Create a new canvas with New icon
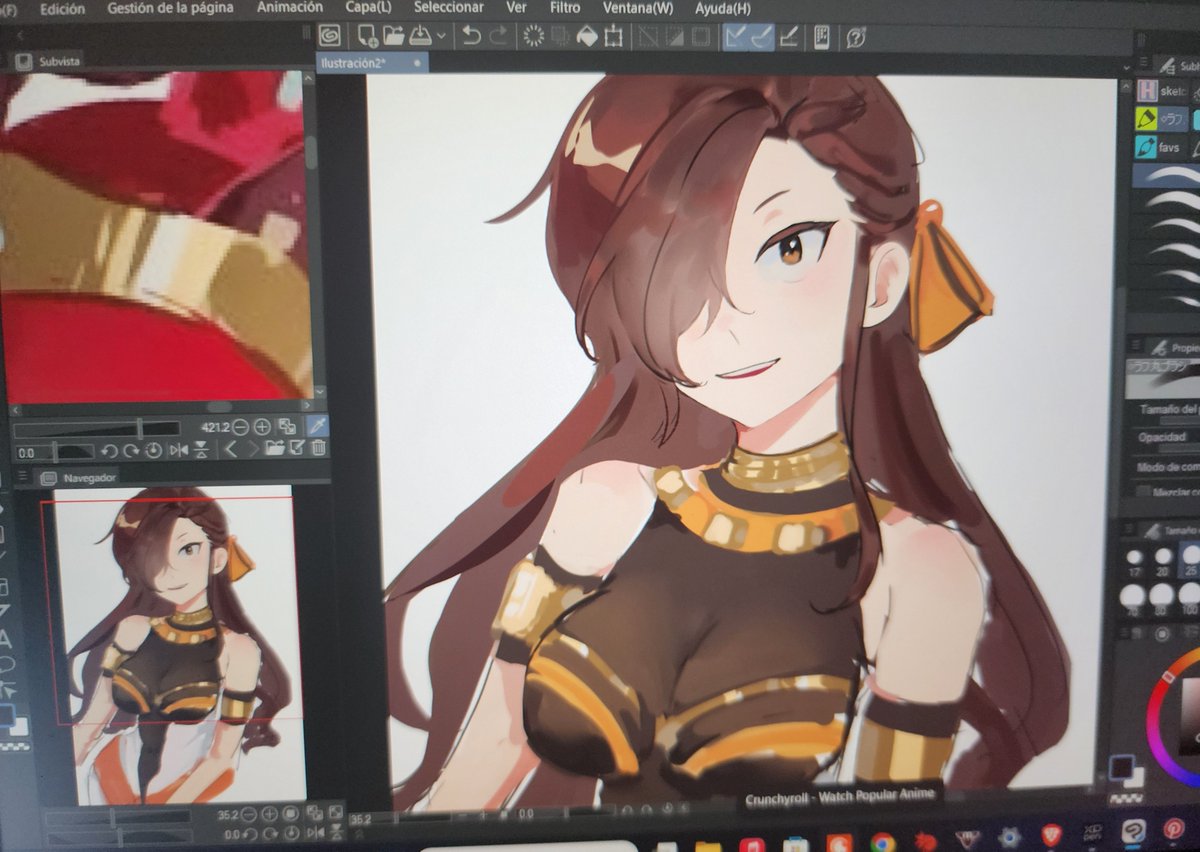 [367, 36]
